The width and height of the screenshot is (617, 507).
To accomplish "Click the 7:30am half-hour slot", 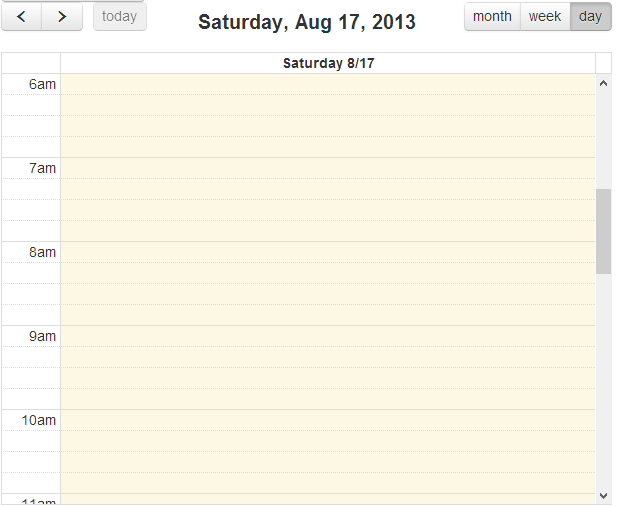I will [x=328, y=210].
